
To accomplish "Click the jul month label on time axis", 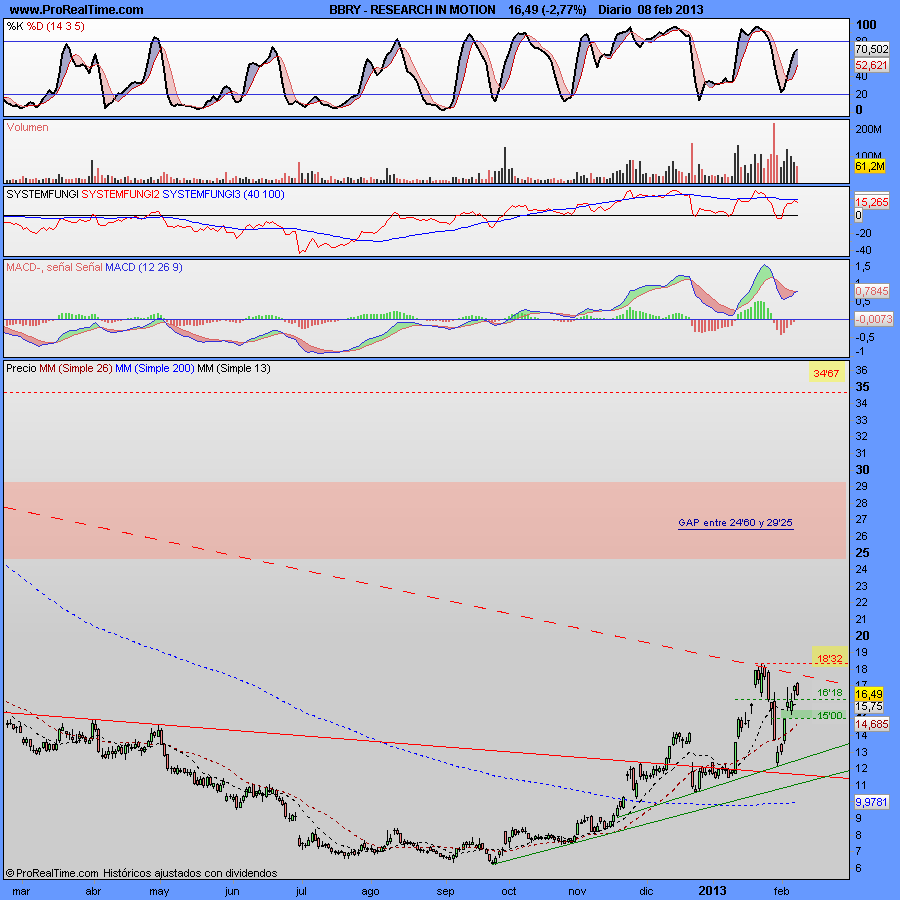I will pyautogui.click(x=301, y=891).
